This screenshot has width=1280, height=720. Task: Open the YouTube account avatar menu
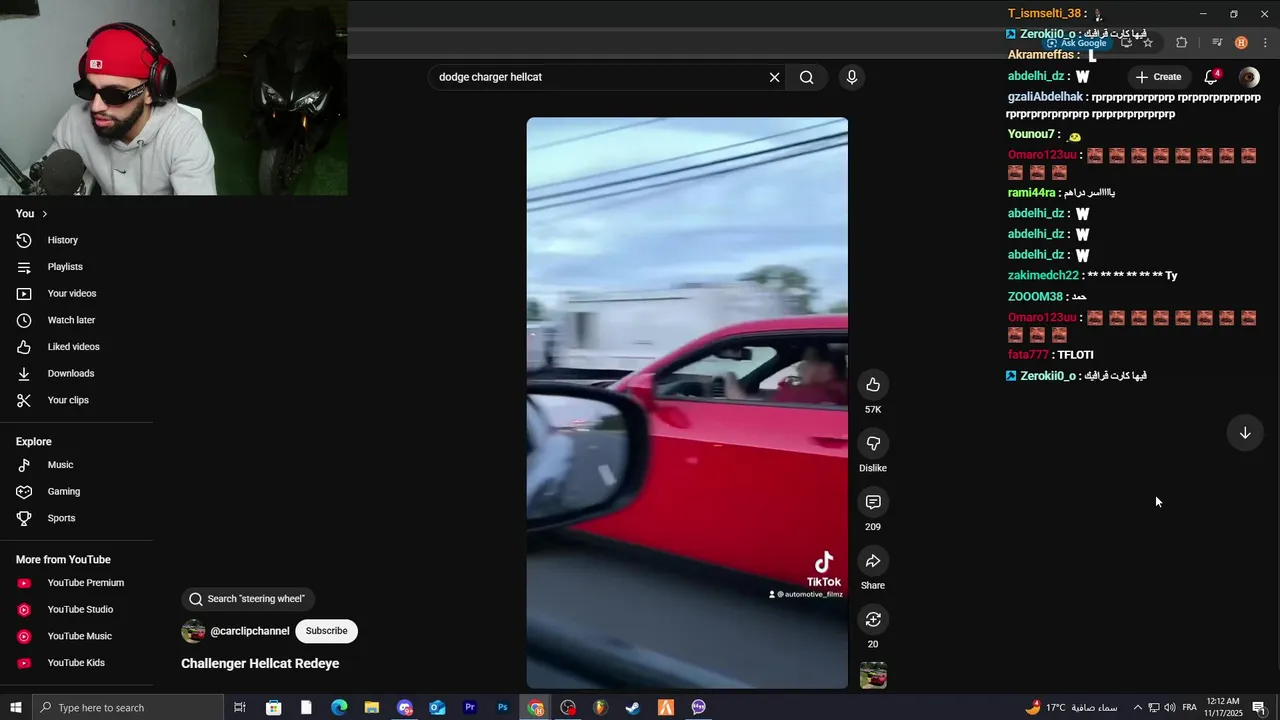[x=1249, y=77]
